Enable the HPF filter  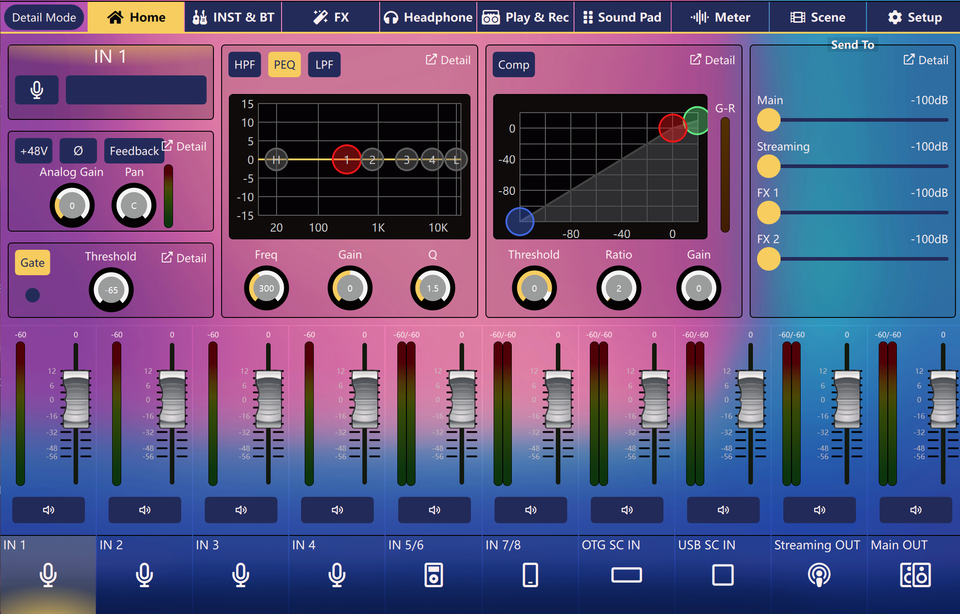point(245,65)
